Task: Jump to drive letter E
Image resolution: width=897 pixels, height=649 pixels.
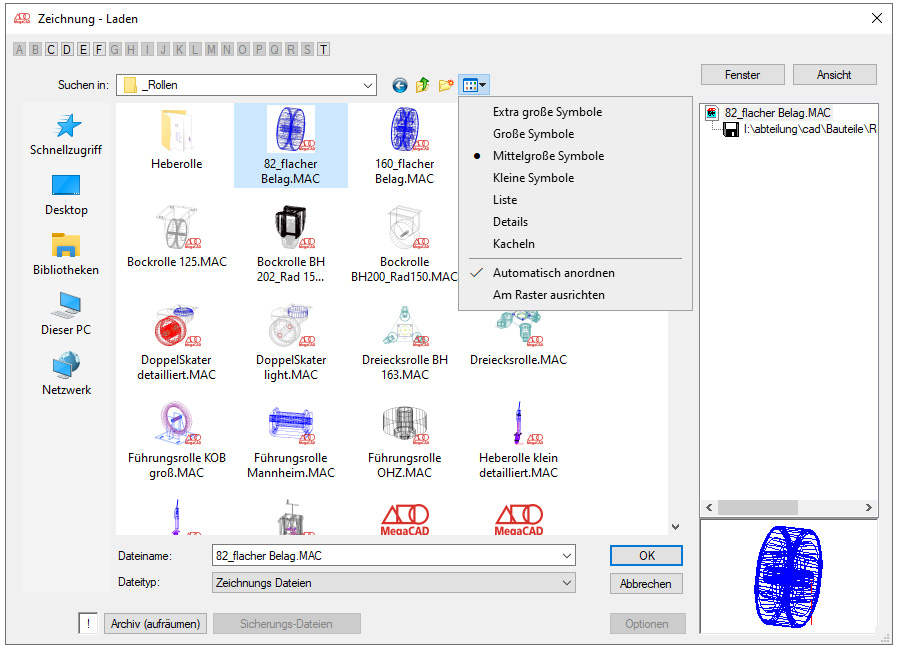Action: (83, 50)
